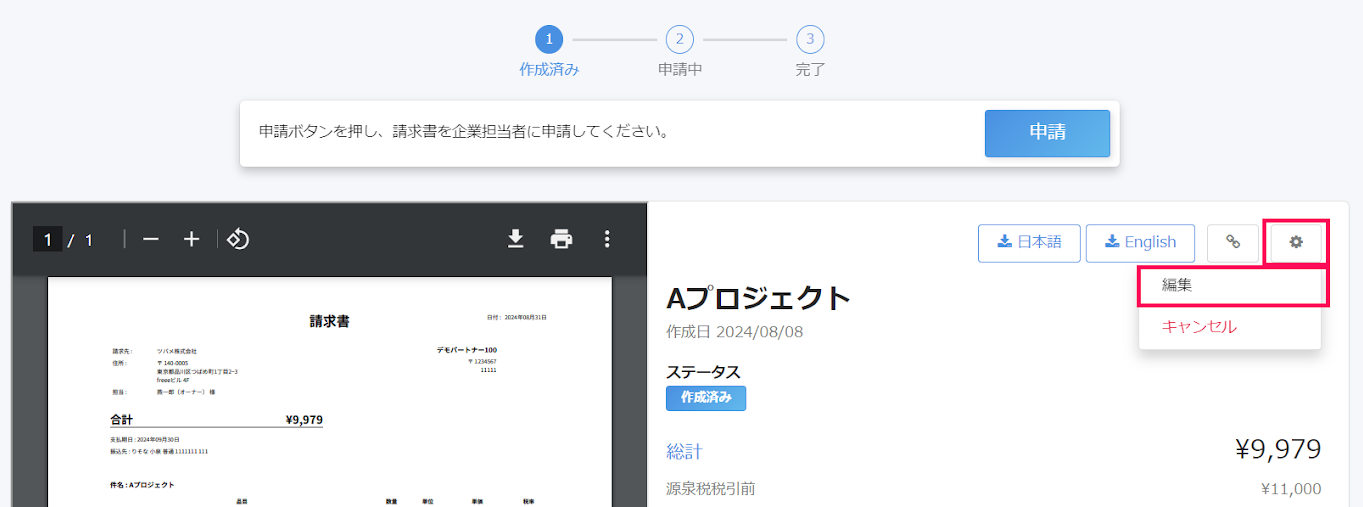Click the 作成済み status badge
Image resolution: width=1363 pixels, height=507 pixels.
[706, 398]
